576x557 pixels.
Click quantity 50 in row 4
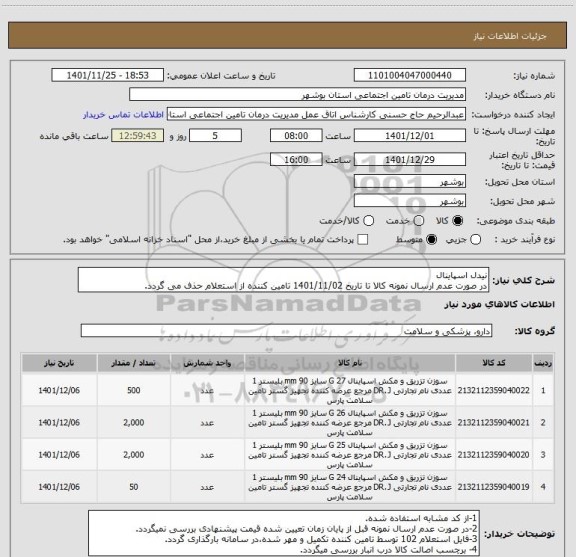pos(134,487)
